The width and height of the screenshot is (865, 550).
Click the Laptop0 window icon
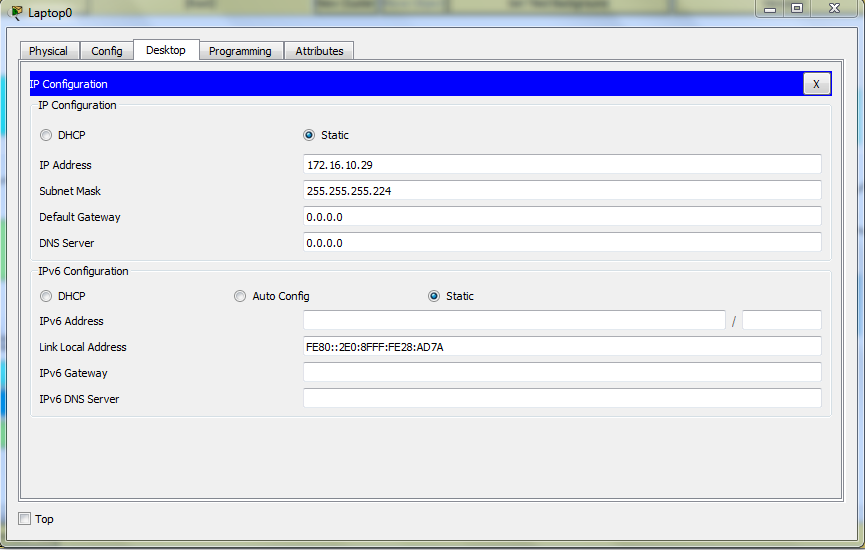17,12
